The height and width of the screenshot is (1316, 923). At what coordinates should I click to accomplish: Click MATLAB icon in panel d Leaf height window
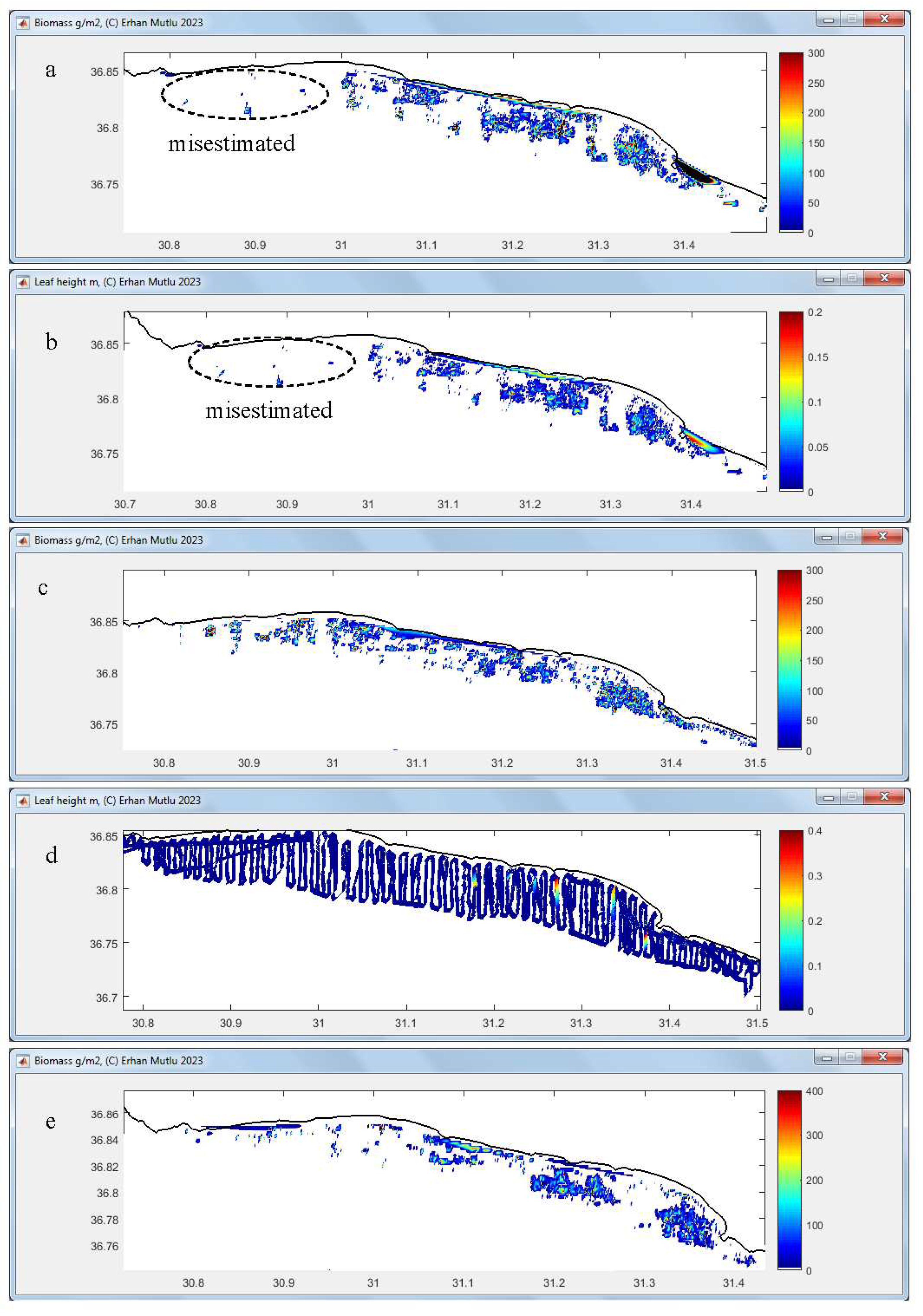tap(23, 801)
